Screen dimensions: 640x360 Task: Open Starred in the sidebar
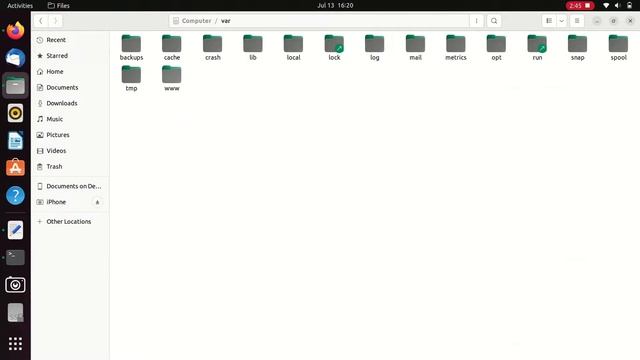click(70, 56)
